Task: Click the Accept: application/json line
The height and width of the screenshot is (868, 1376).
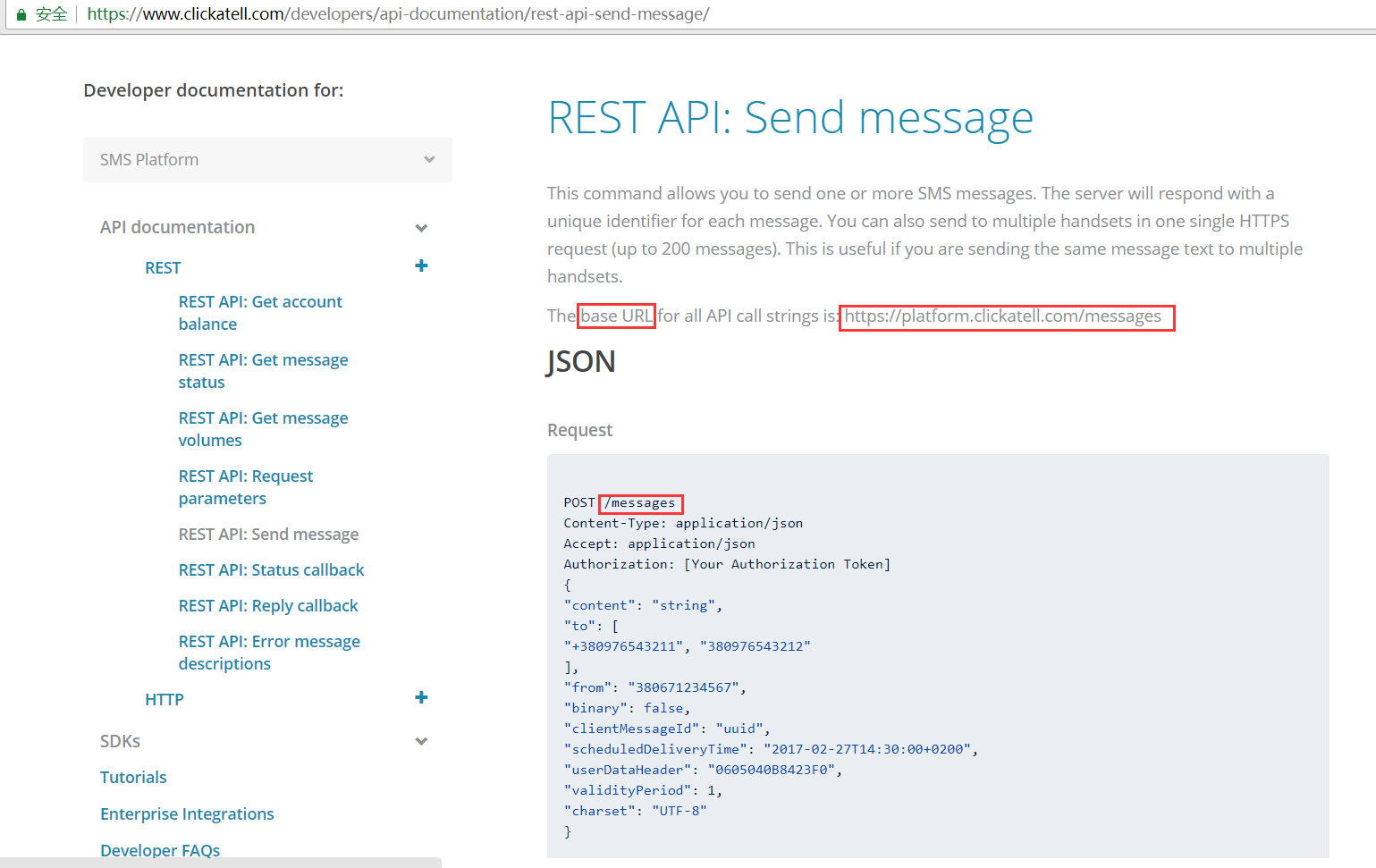Action: (x=659, y=544)
